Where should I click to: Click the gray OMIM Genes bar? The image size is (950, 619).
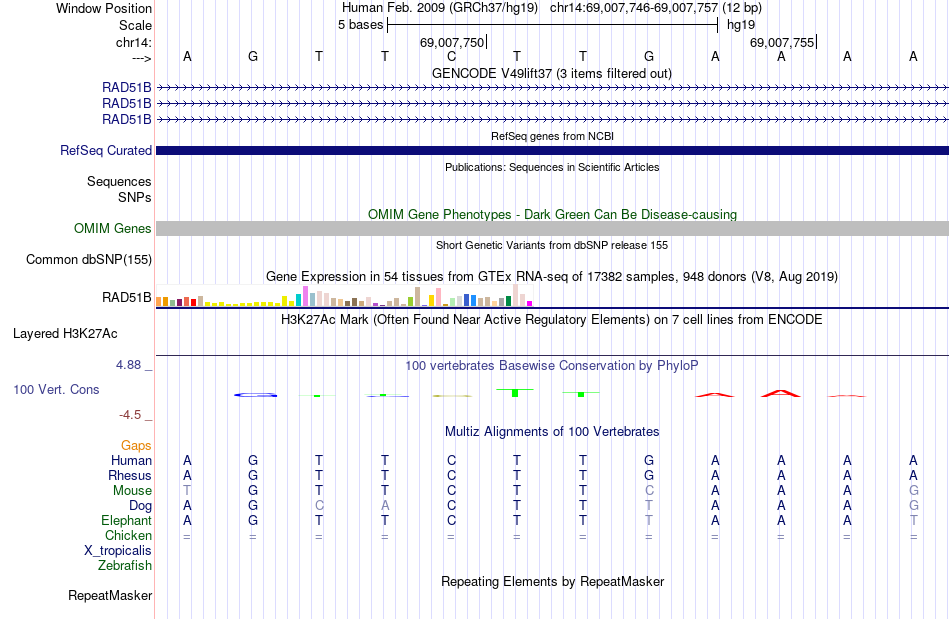coord(552,228)
